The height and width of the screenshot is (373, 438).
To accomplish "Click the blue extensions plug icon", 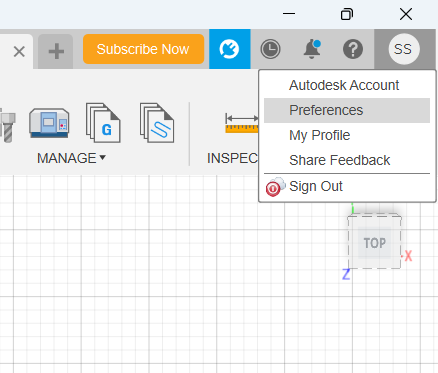I will pyautogui.click(x=229, y=49).
